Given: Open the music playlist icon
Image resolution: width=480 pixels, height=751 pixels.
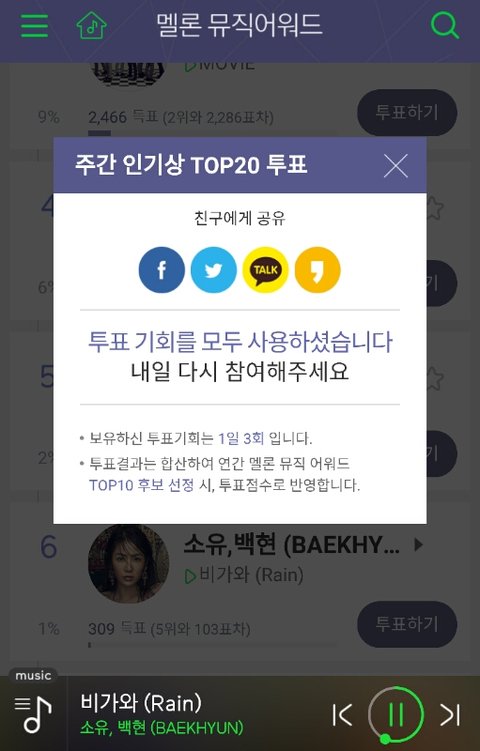Looking at the screenshot, I should [x=33, y=714].
